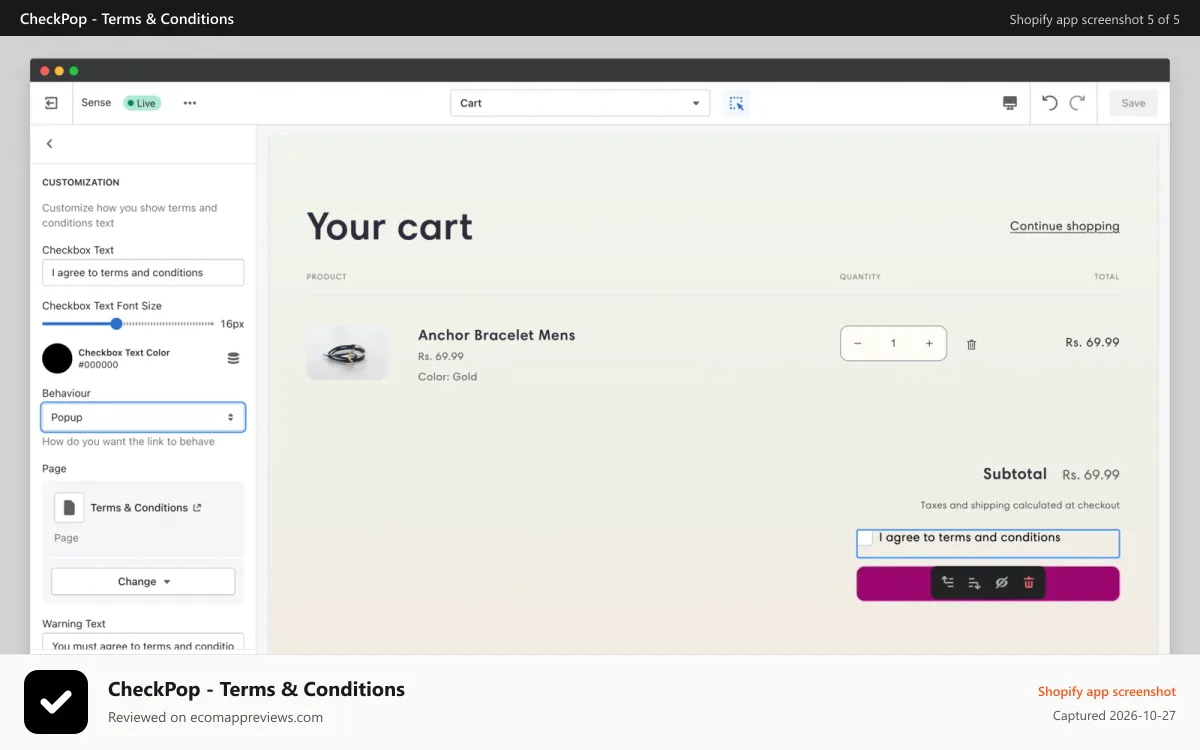This screenshot has width=1200, height=750.
Task: Open the Anchor Bracelet Mens product link
Action: (496, 335)
